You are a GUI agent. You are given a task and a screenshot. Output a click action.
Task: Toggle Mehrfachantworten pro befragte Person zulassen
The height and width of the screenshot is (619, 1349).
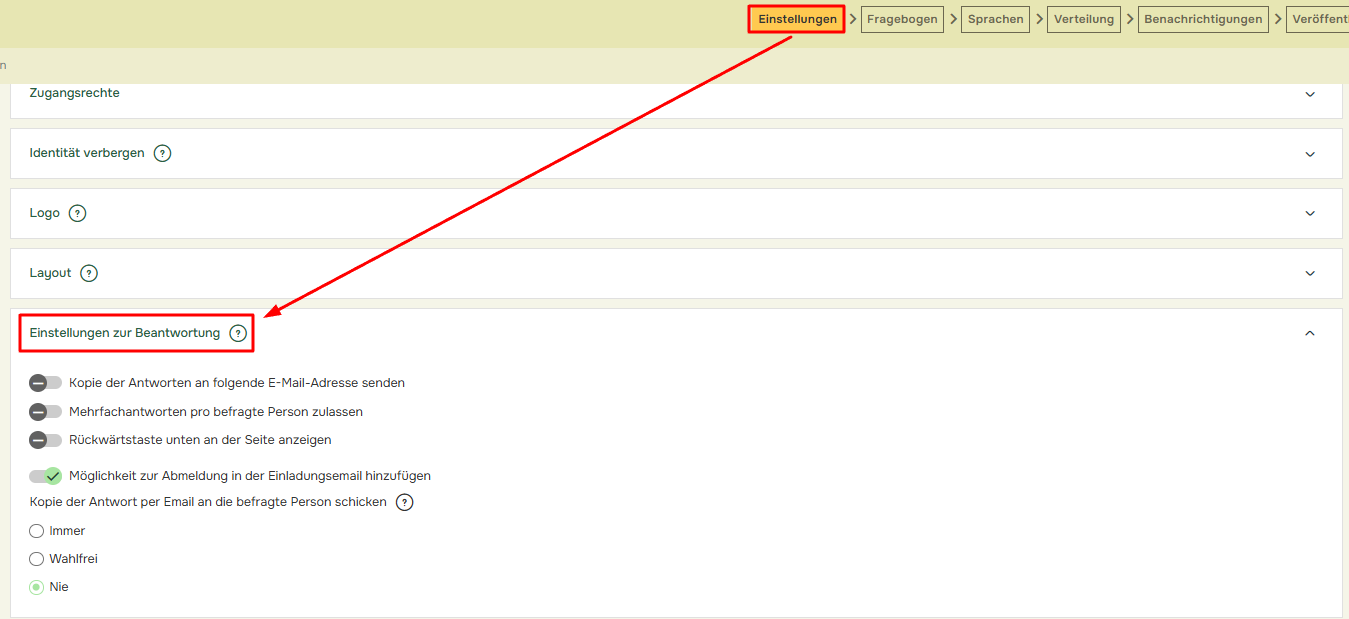click(x=45, y=412)
